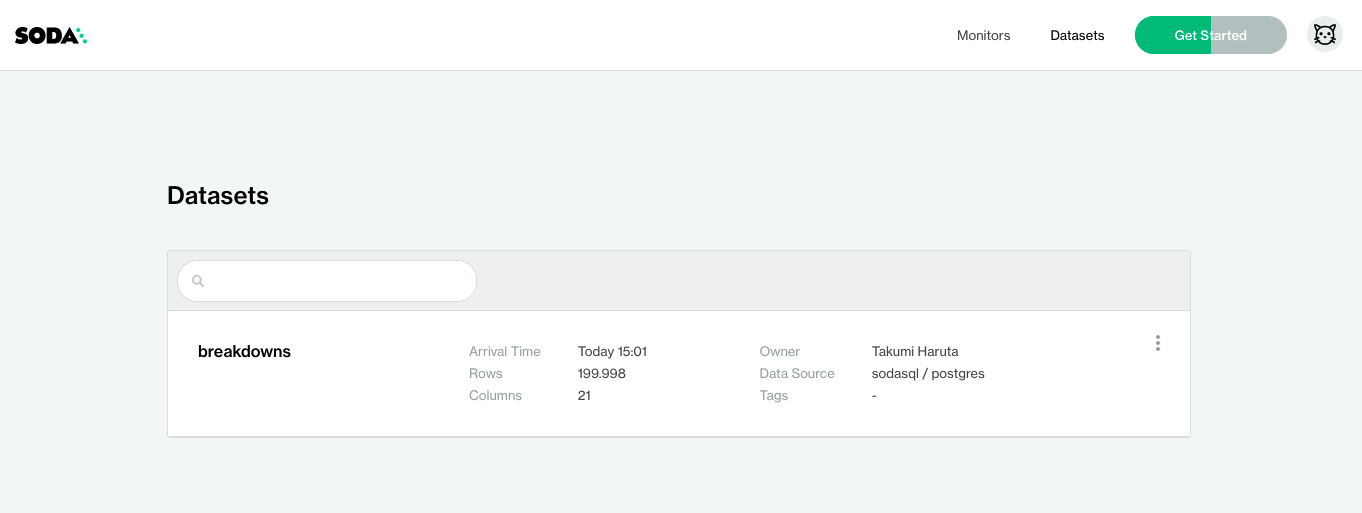Click the Datasets page heading
This screenshot has width=1362, height=513.
(218, 196)
